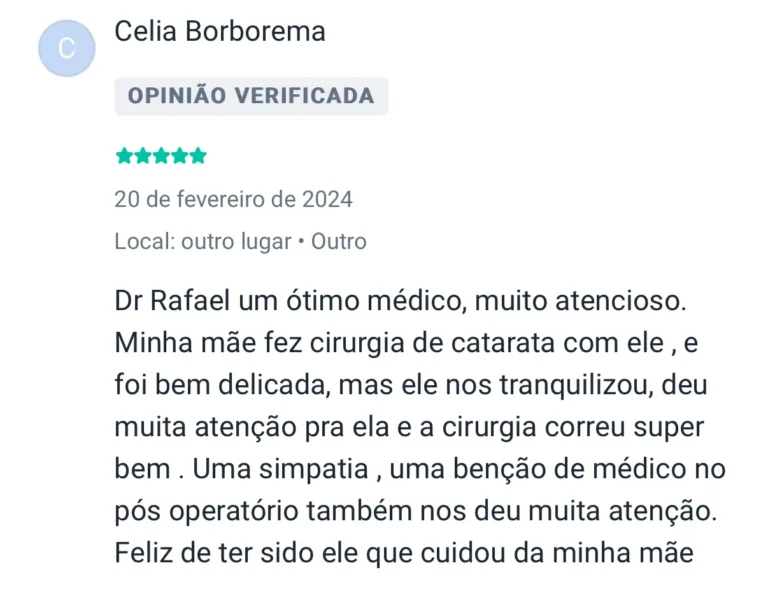Select the first green rating star
The width and height of the screenshot is (768, 591).
(125, 156)
